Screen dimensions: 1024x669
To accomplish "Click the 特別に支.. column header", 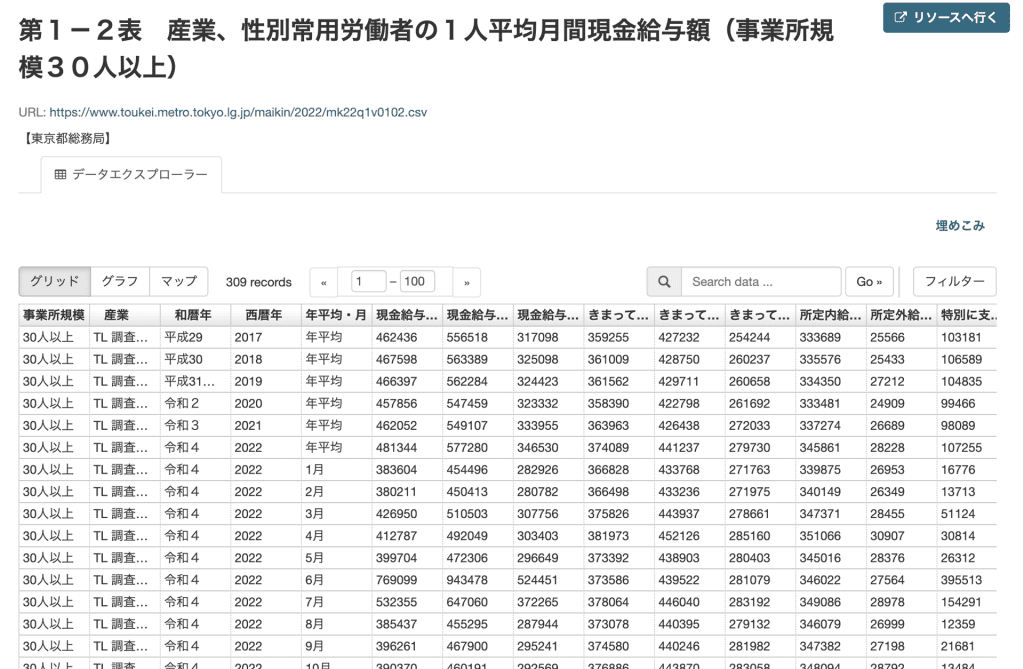I will (967, 315).
